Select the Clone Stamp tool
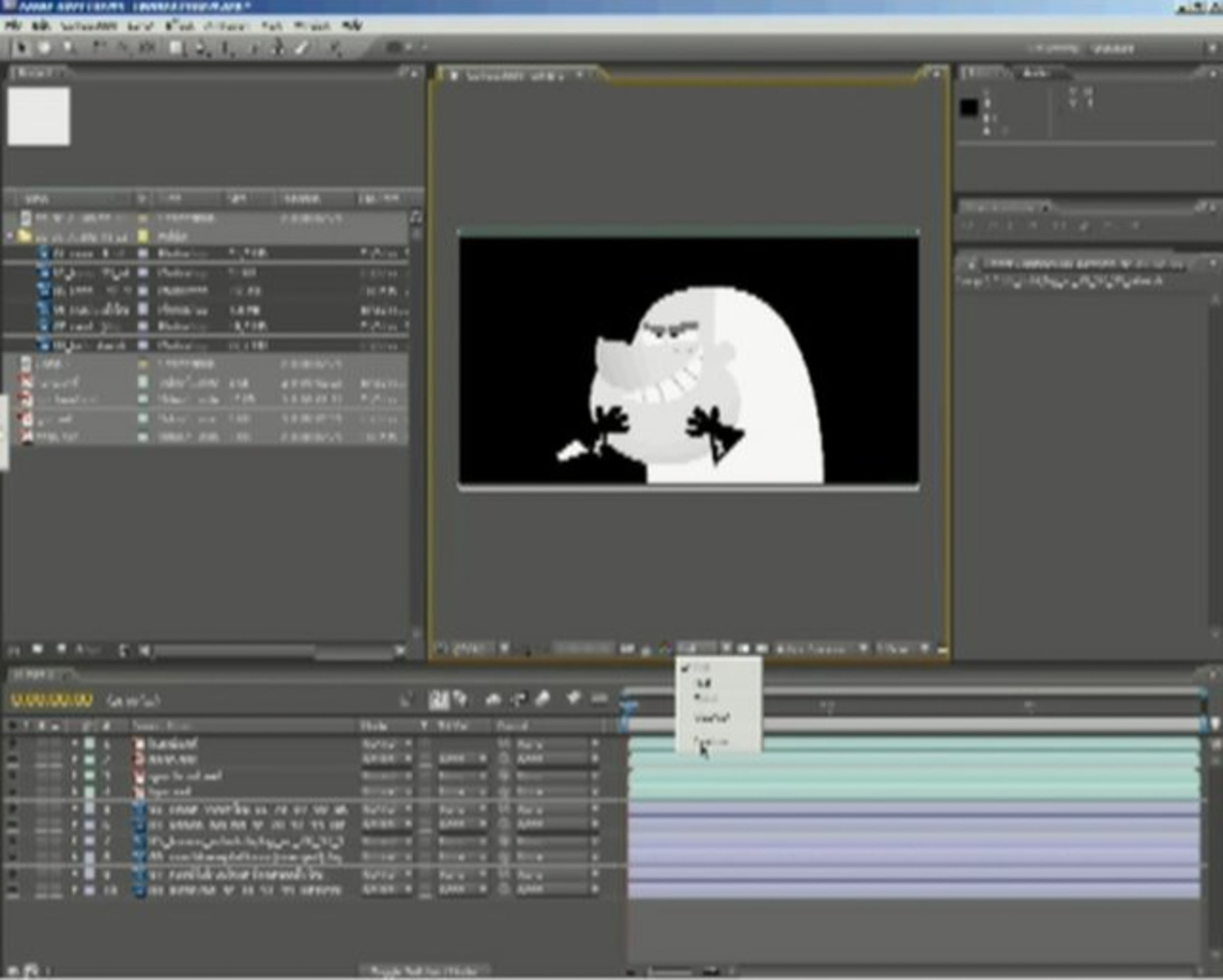Viewport: 1223px width, 980px height. click(x=278, y=48)
